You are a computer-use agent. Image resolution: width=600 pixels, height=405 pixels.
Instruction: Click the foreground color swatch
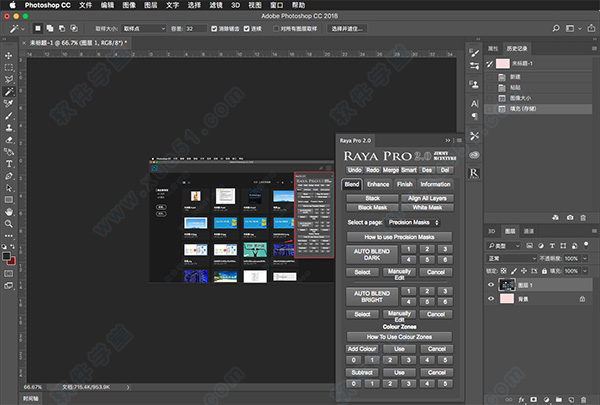(x=6, y=257)
